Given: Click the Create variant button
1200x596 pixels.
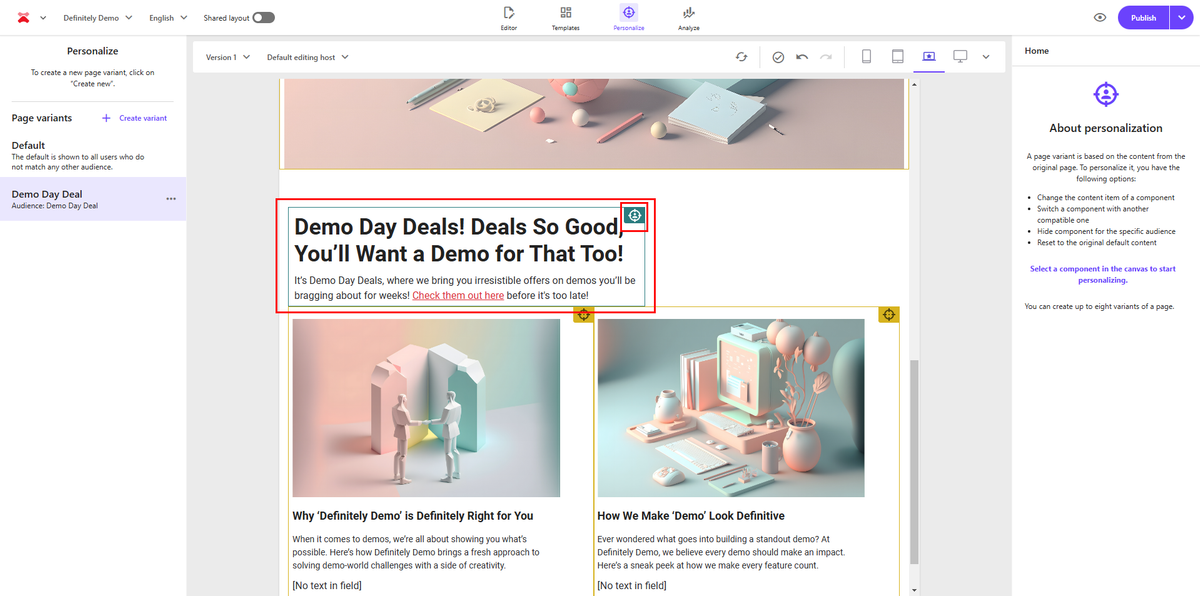Looking at the screenshot, I should (x=134, y=118).
